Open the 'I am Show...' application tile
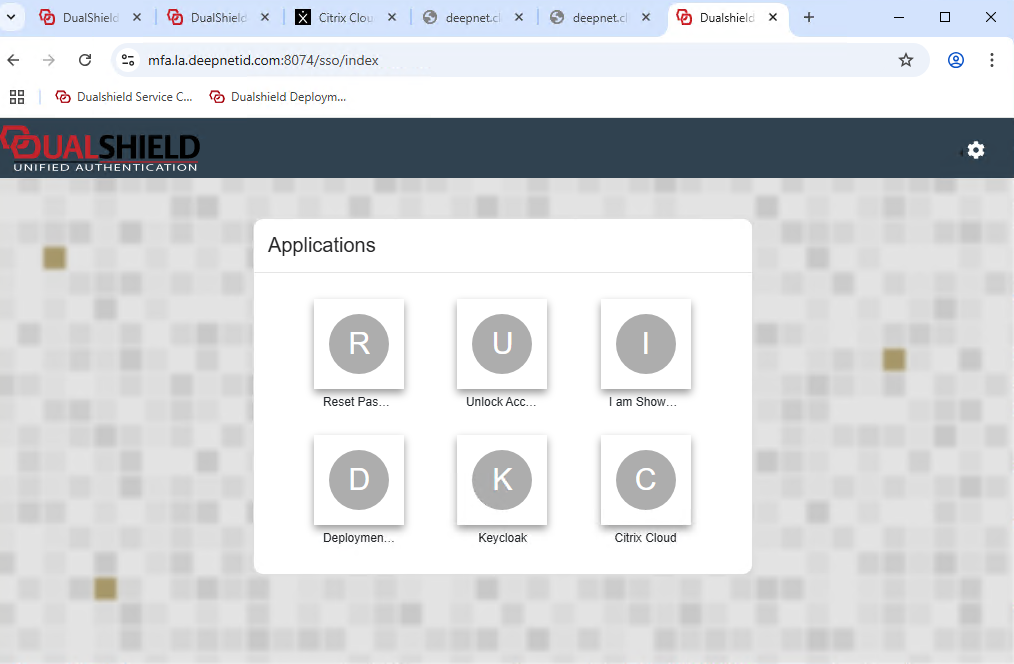Viewport: 1014px width, 664px height. 645,344
